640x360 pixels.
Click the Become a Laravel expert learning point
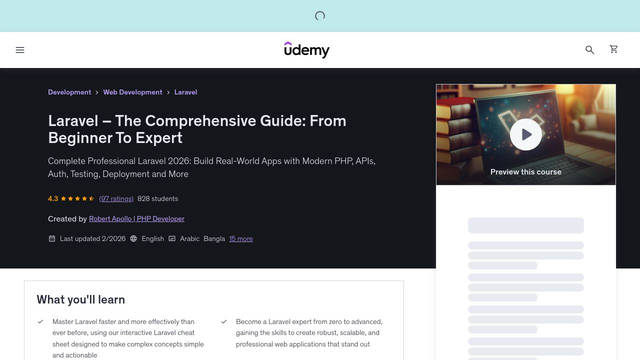point(309,333)
